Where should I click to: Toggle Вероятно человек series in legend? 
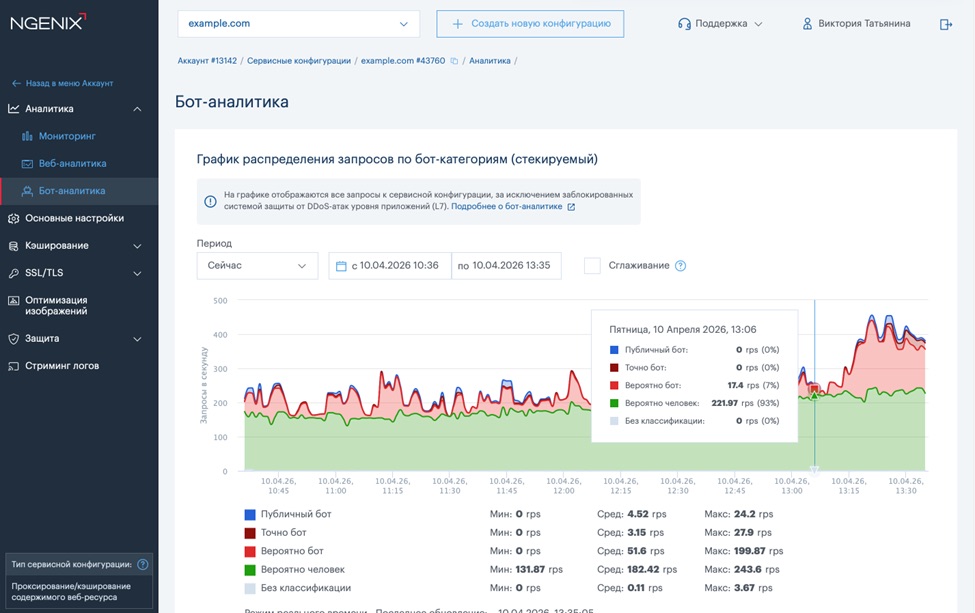click(305, 569)
